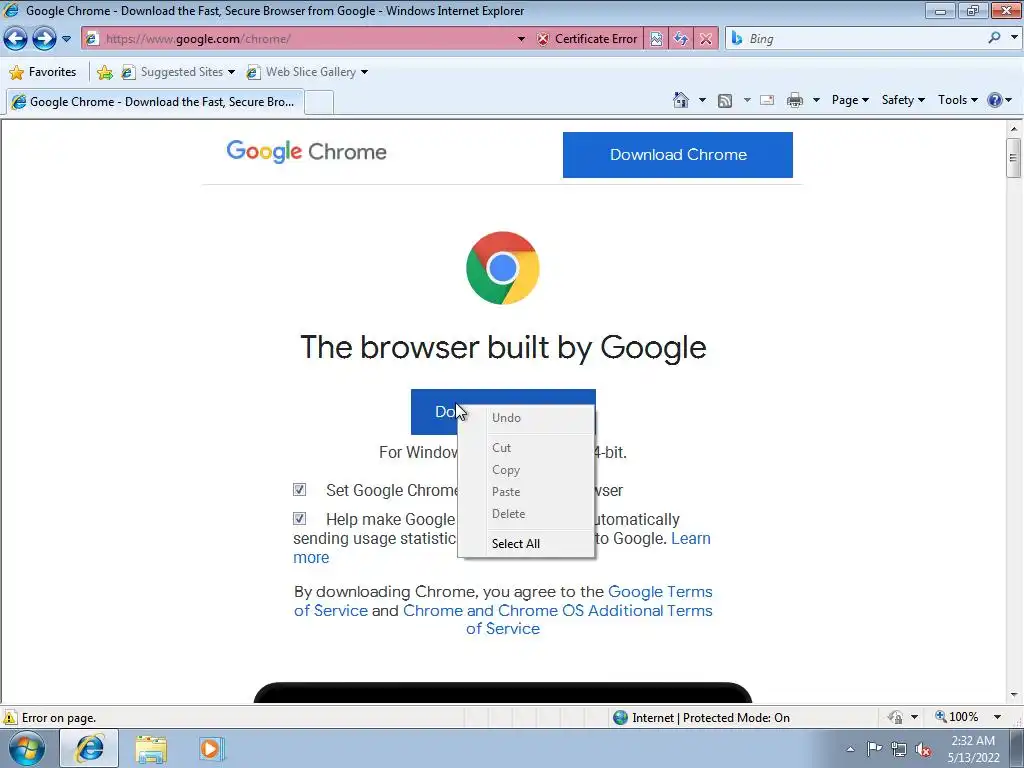
Task: Open the 100% zoom level dropdown
Action: coord(997,717)
